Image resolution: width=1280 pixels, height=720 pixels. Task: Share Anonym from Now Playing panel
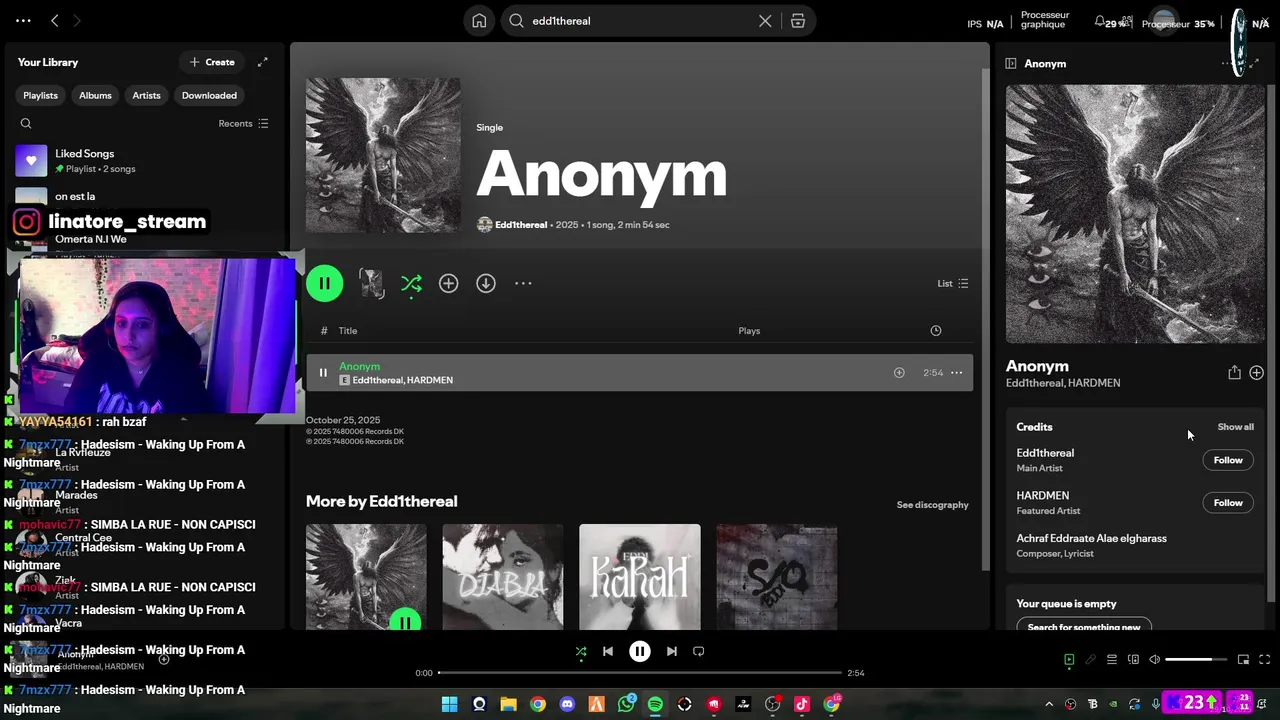pos(1234,373)
